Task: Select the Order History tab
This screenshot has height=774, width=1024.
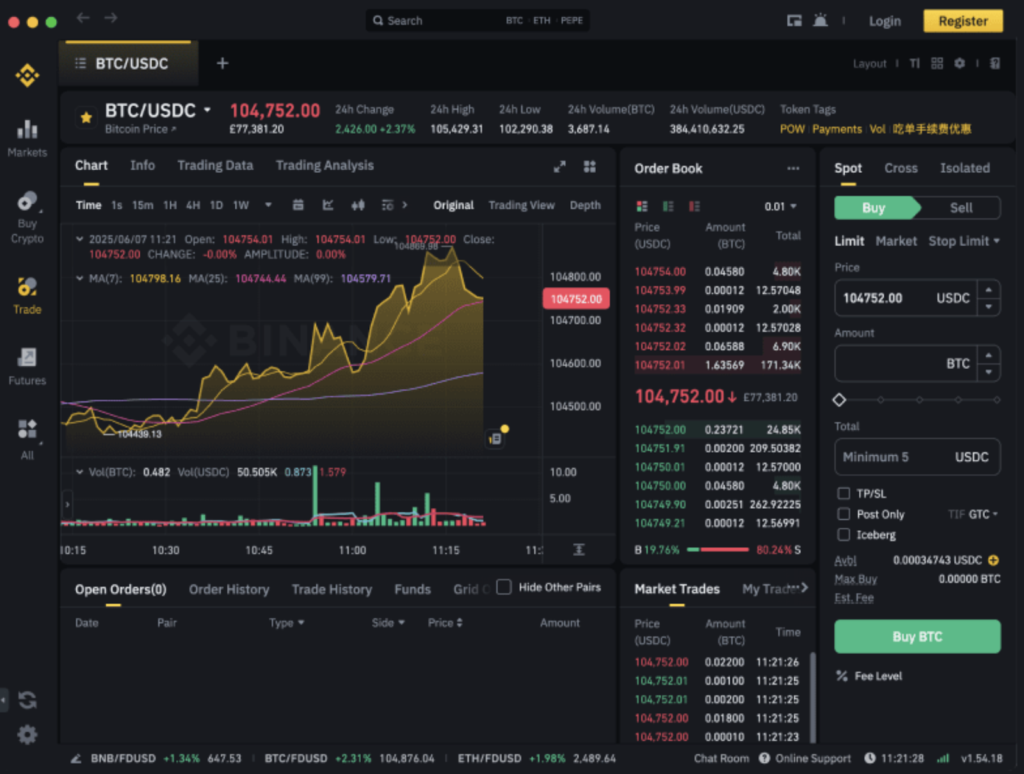Action: coord(229,590)
